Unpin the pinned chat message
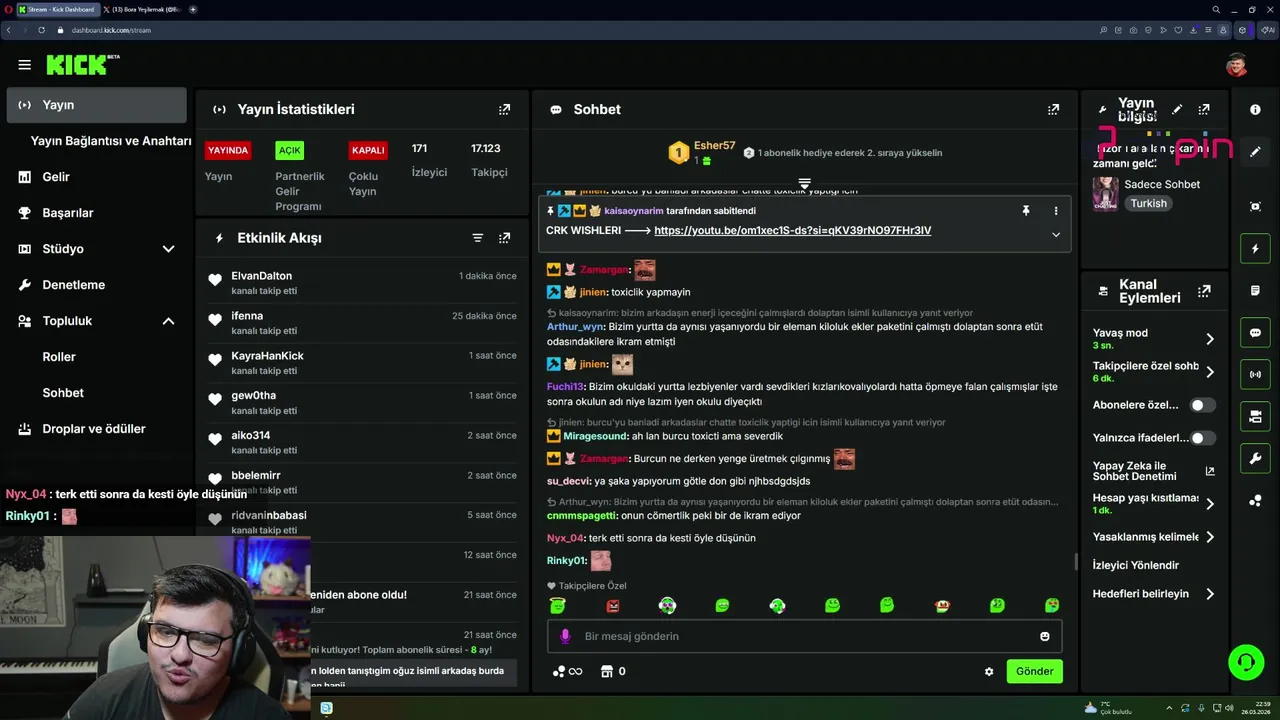This screenshot has width=1280, height=720. click(x=1025, y=211)
